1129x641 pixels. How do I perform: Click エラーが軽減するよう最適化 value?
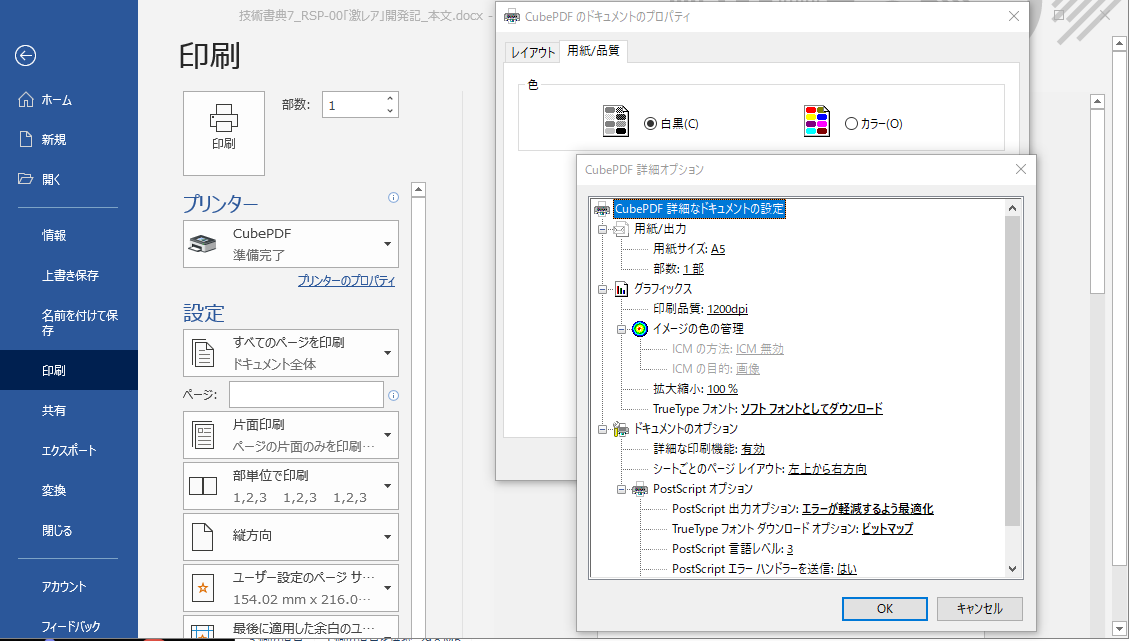868,509
